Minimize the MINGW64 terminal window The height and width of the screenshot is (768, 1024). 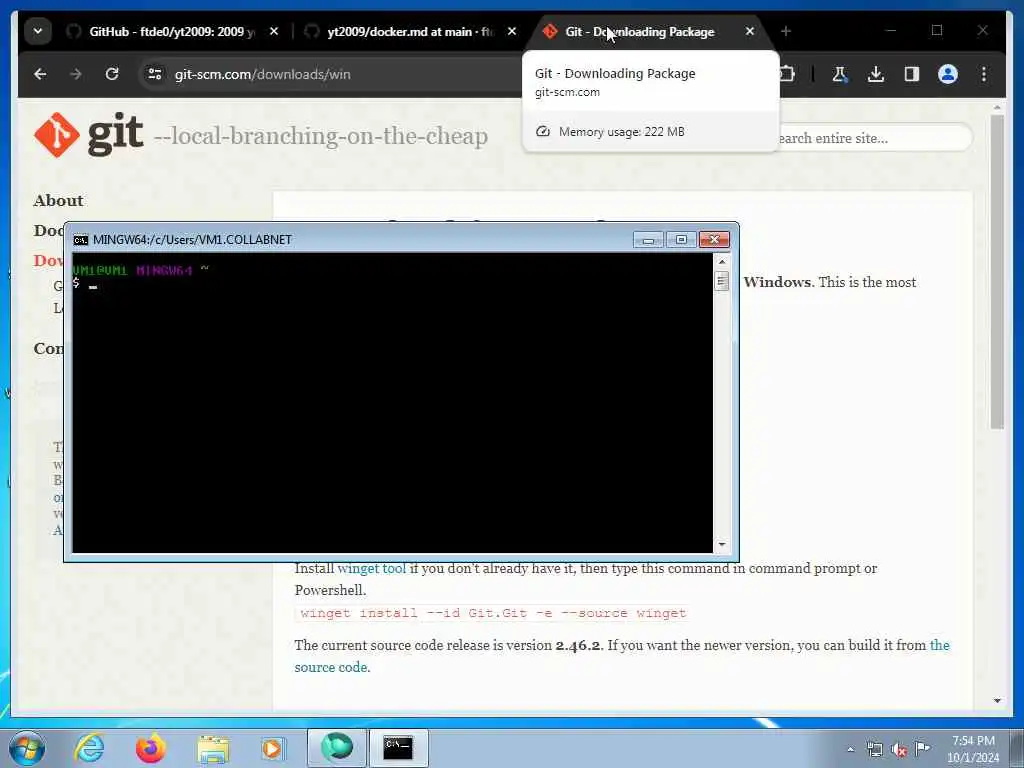point(648,240)
